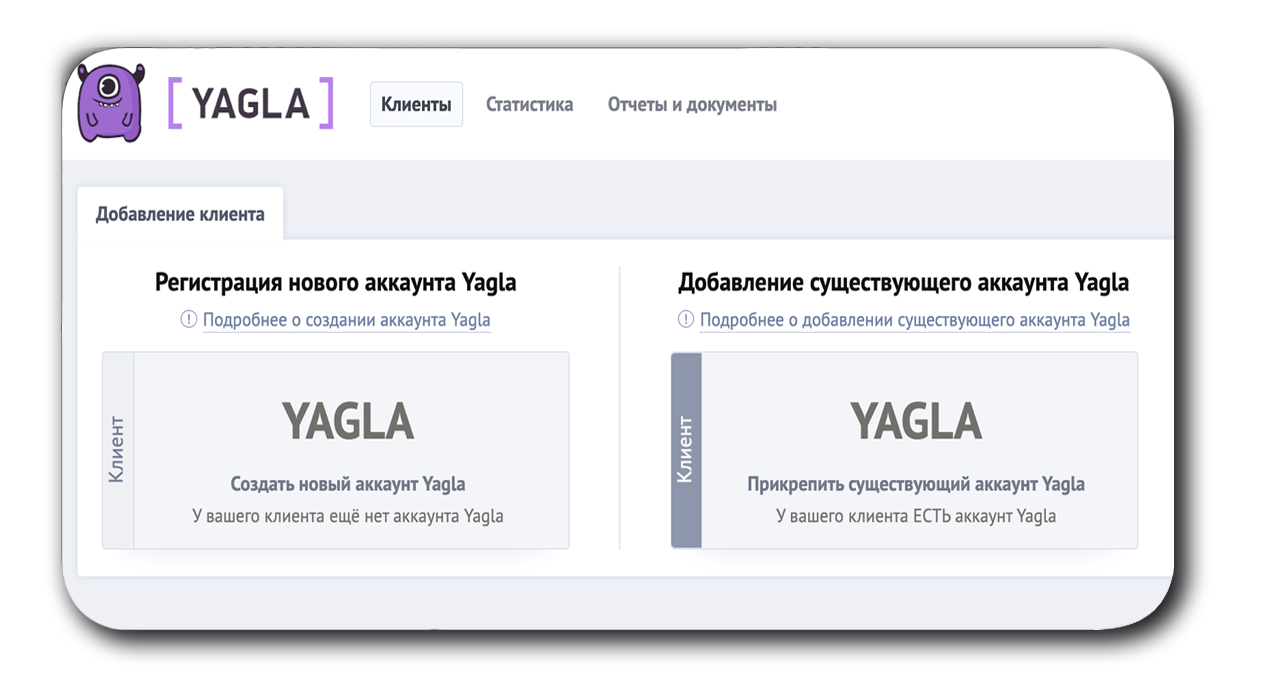Click YAGLA logo in the create-account card
Viewport: 1267px width, 693px height.
[348, 421]
